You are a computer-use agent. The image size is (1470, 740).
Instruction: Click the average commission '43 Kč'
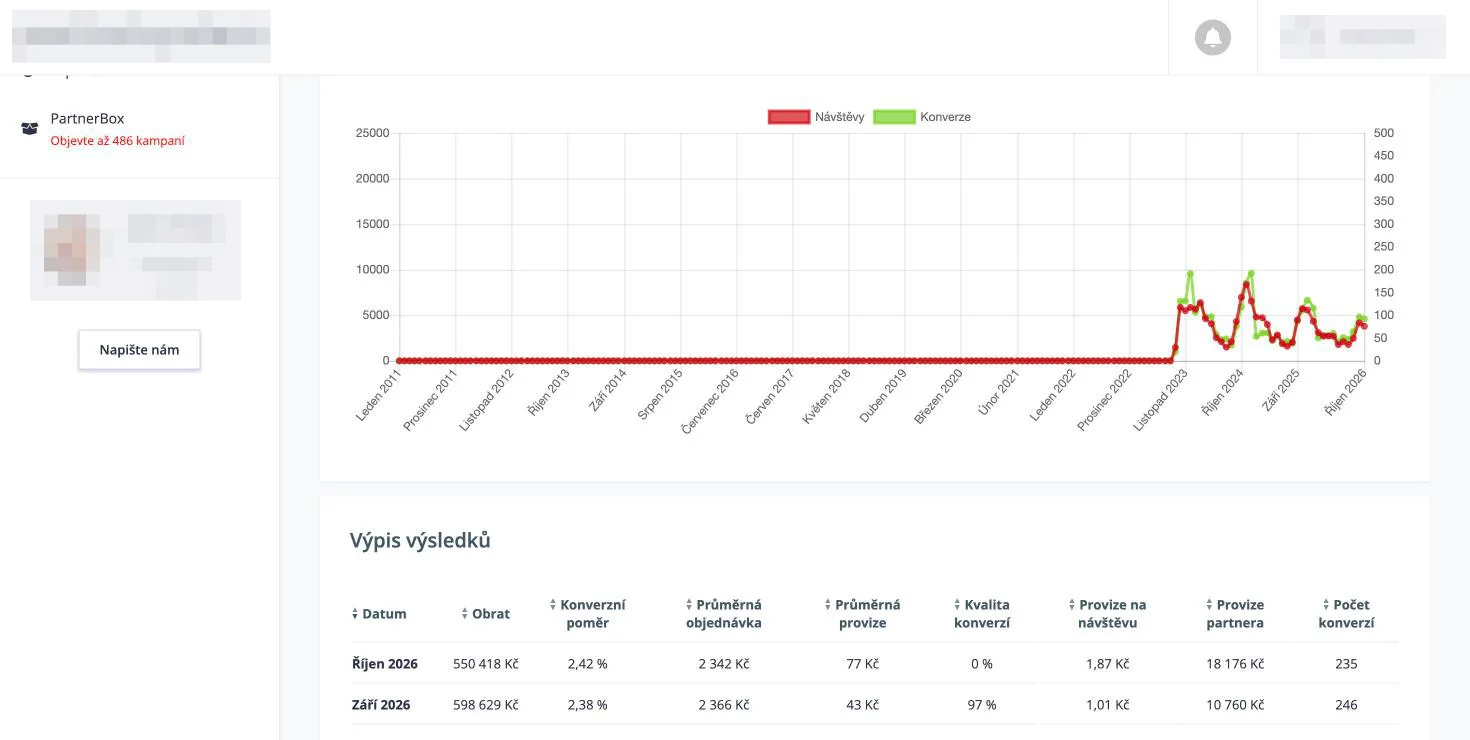[x=862, y=705]
